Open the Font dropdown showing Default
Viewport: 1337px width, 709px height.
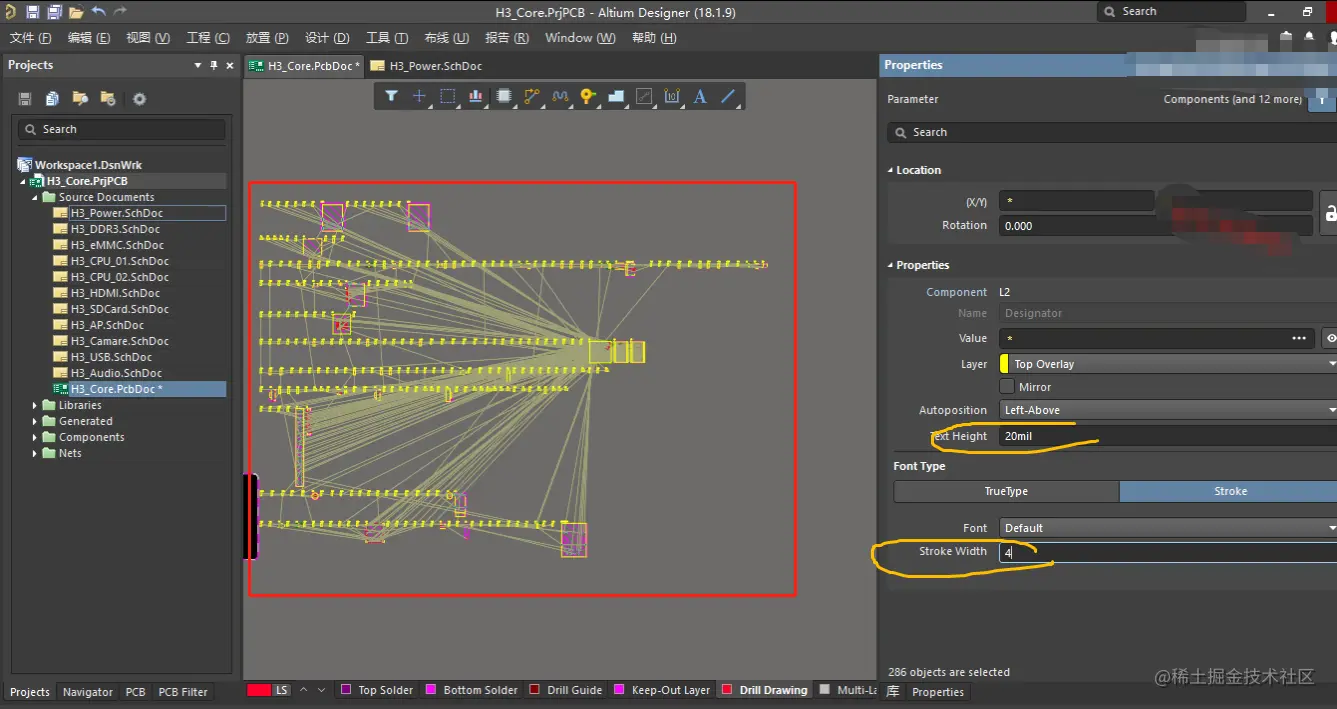tap(1168, 528)
